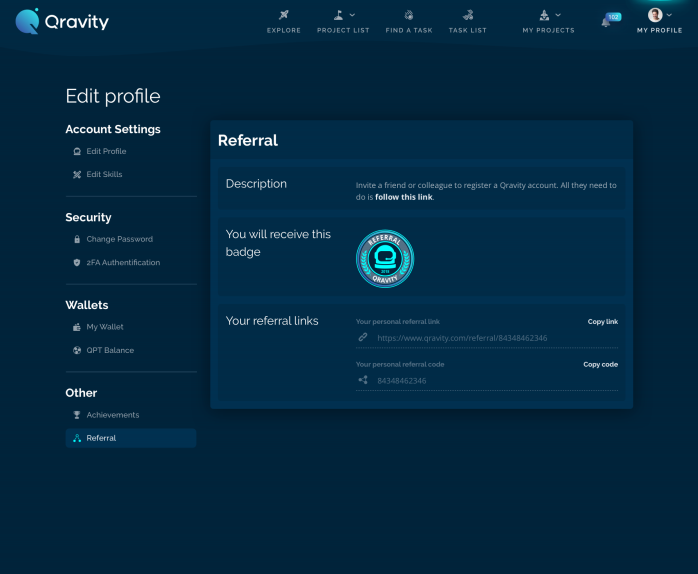Click the share icon beside referral code

coord(363,380)
